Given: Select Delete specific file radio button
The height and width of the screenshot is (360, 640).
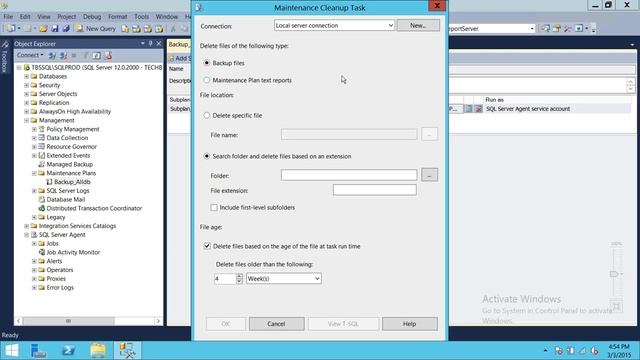Looking at the screenshot, I should (x=207, y=116).
